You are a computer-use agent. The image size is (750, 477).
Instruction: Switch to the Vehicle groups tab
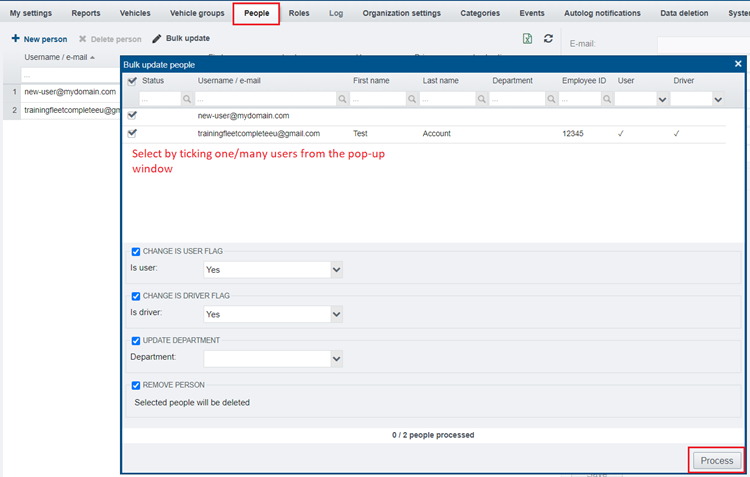[x=197, y=13]
